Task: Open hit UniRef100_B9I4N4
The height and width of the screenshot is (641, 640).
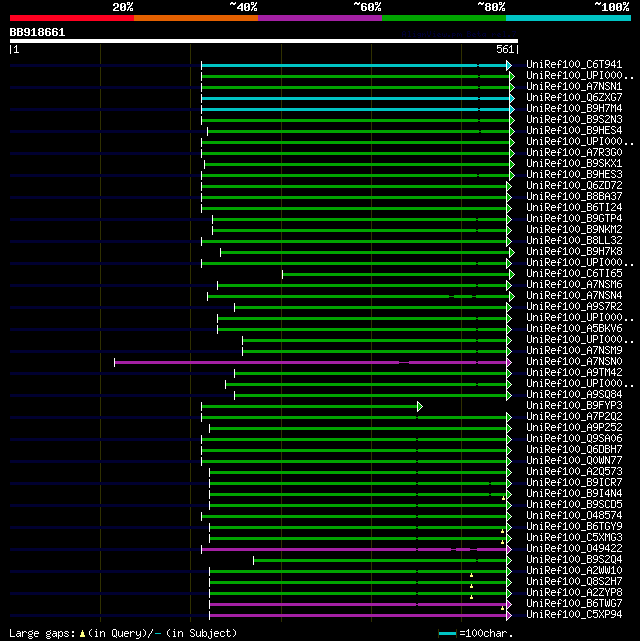Action: pyautogui.click(x=574, y=494)
